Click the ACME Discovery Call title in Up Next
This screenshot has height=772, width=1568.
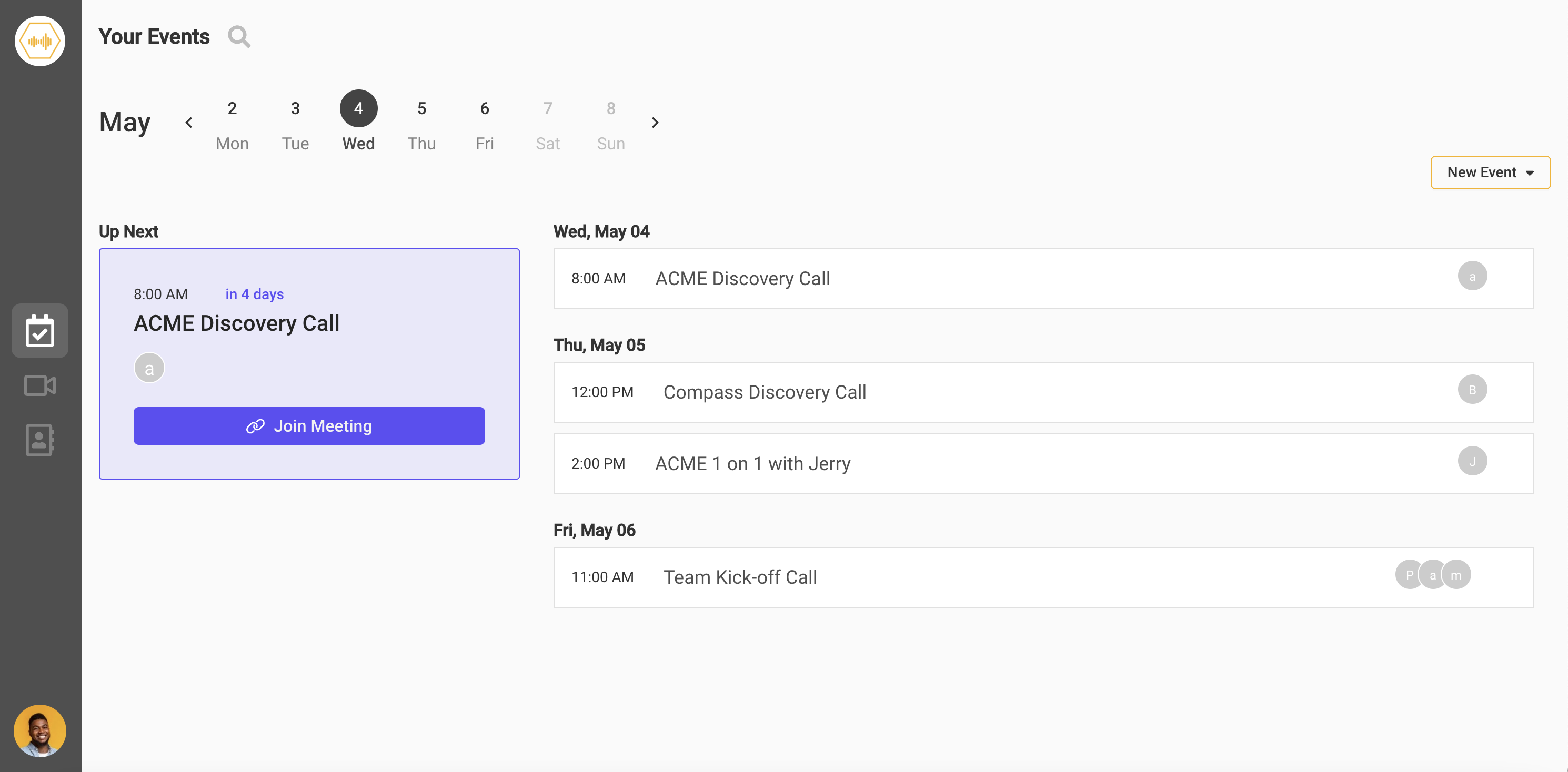click(x=236, y=323)
